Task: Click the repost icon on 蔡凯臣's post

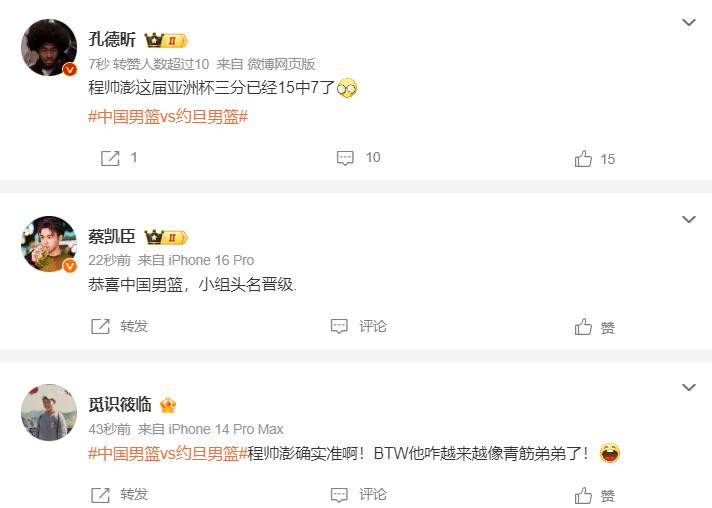Action: 100,326
